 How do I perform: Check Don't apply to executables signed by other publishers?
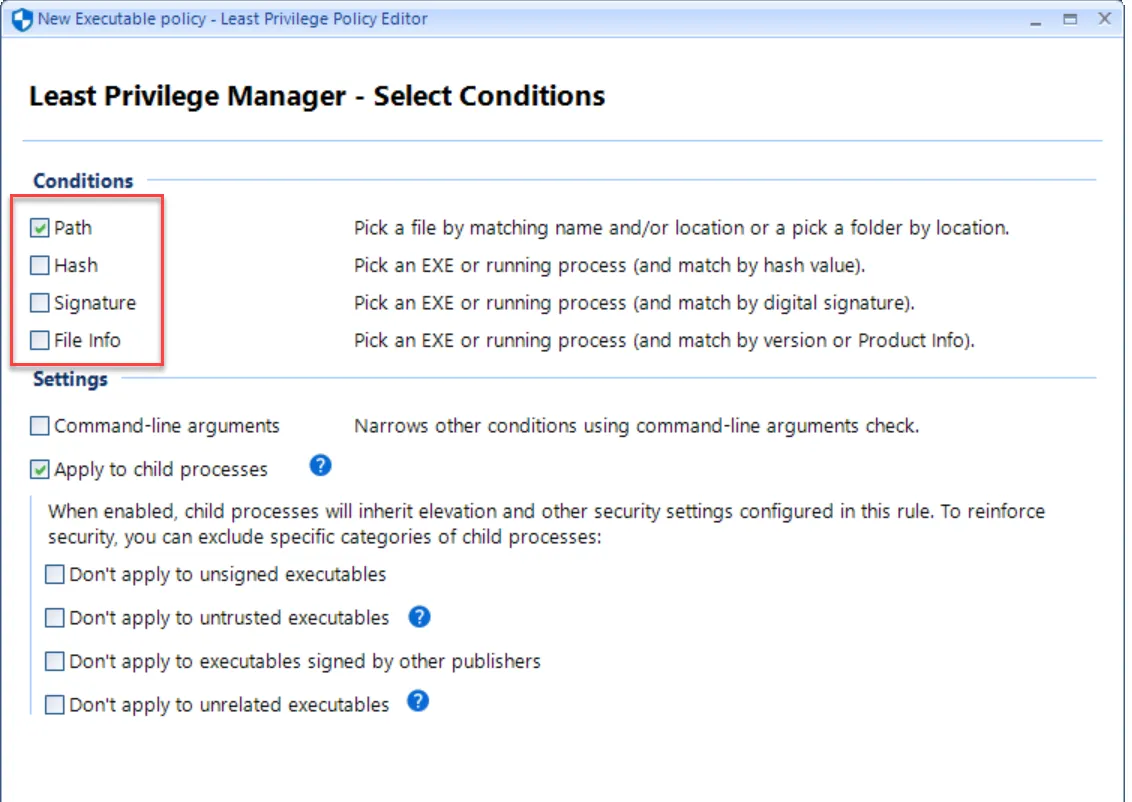coord(55,660)
